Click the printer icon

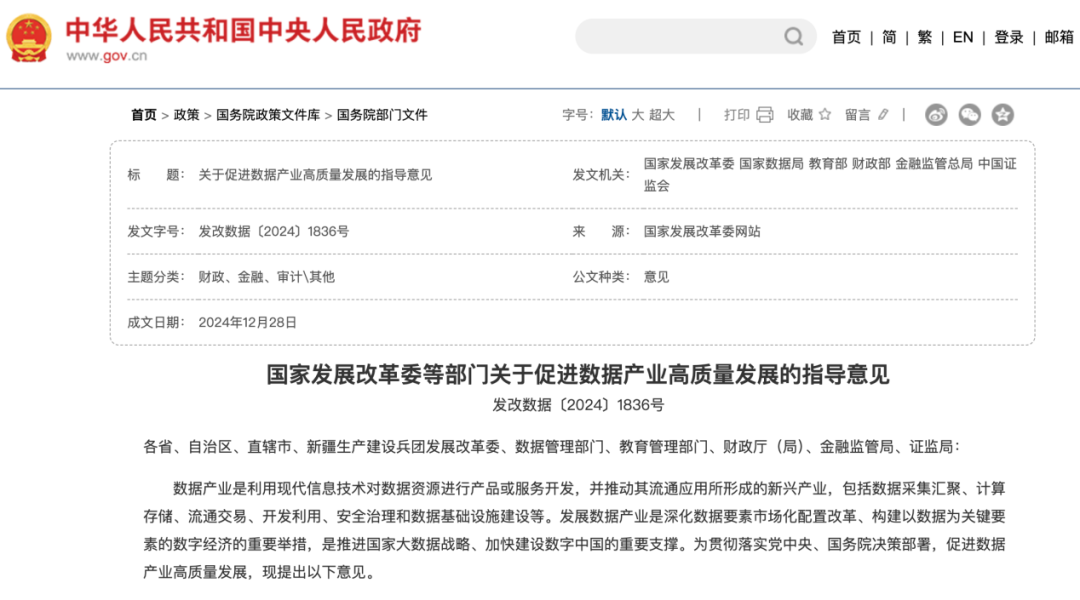[765, 115]
